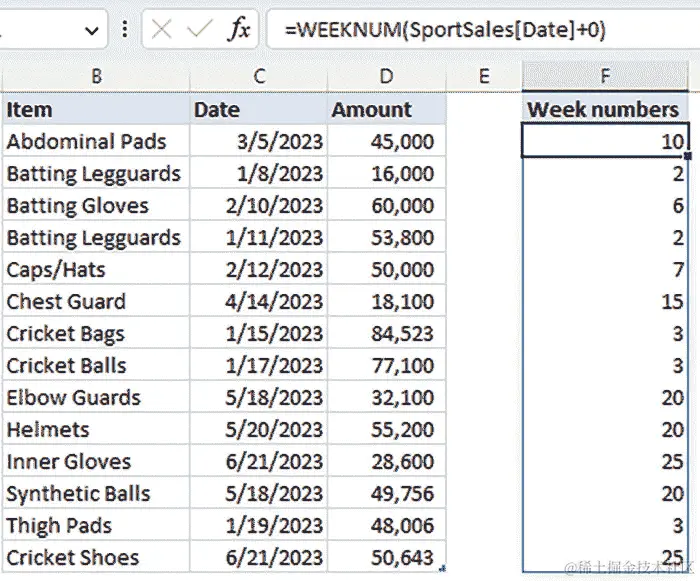Image resolution: width=700 pixels, height=581 pixels.
Task: Open Insert Function fx button
Action: point(239,29)
